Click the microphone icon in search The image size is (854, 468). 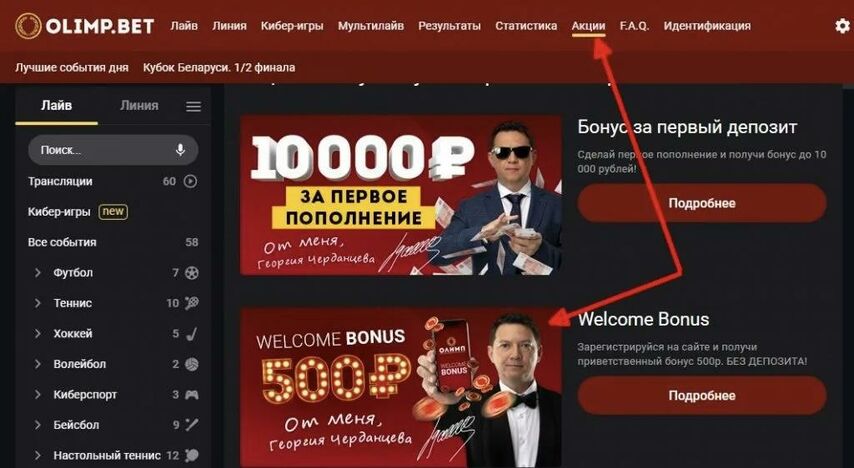click(180, 150)
